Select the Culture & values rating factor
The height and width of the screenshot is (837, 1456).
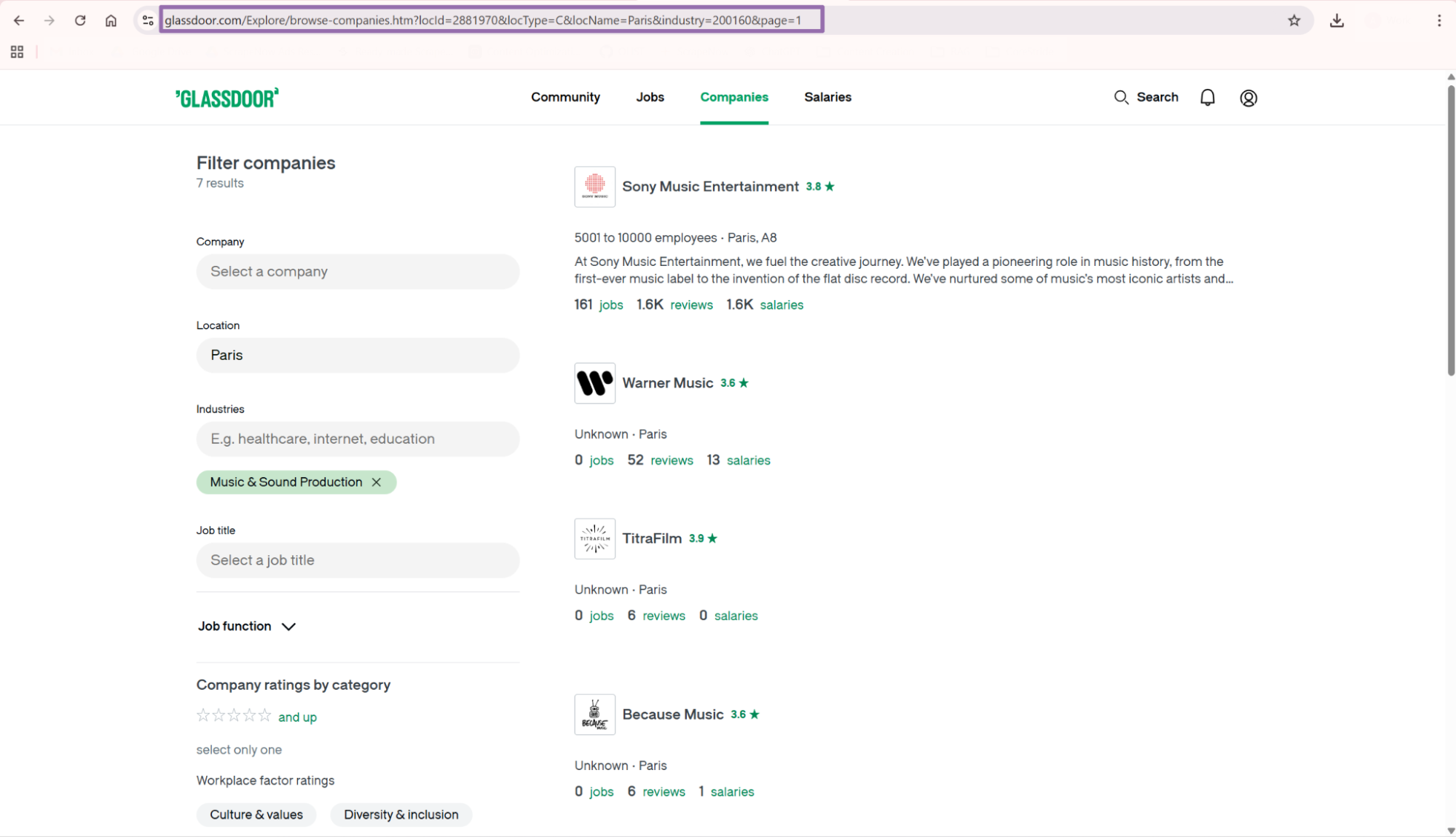(x=256, y=814)
